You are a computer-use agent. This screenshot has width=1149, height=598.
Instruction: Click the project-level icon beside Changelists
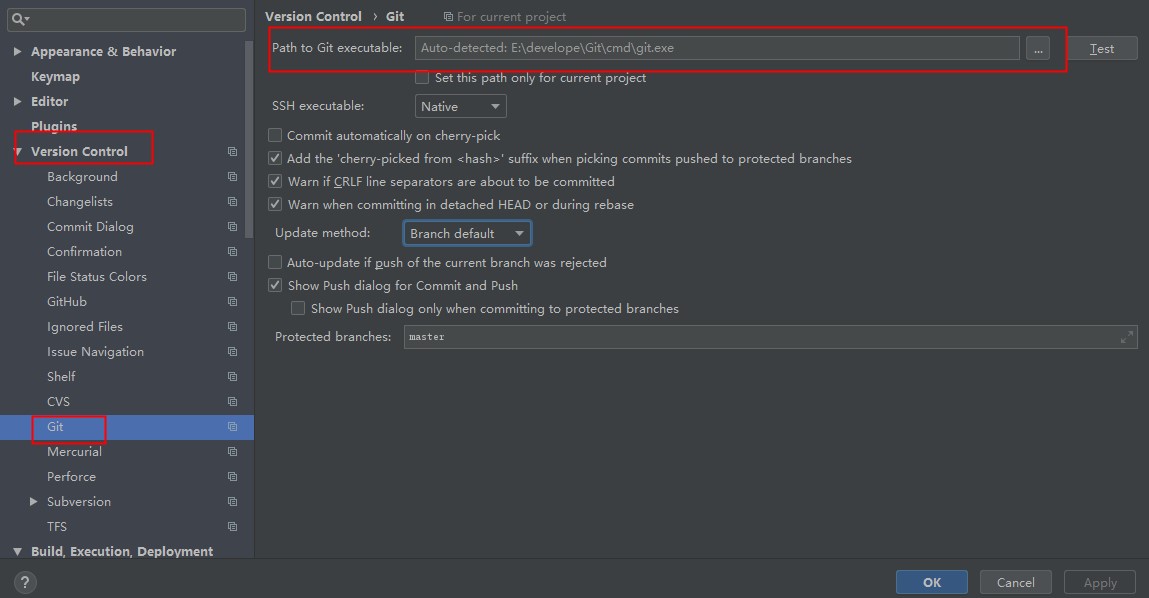point(232,202)
